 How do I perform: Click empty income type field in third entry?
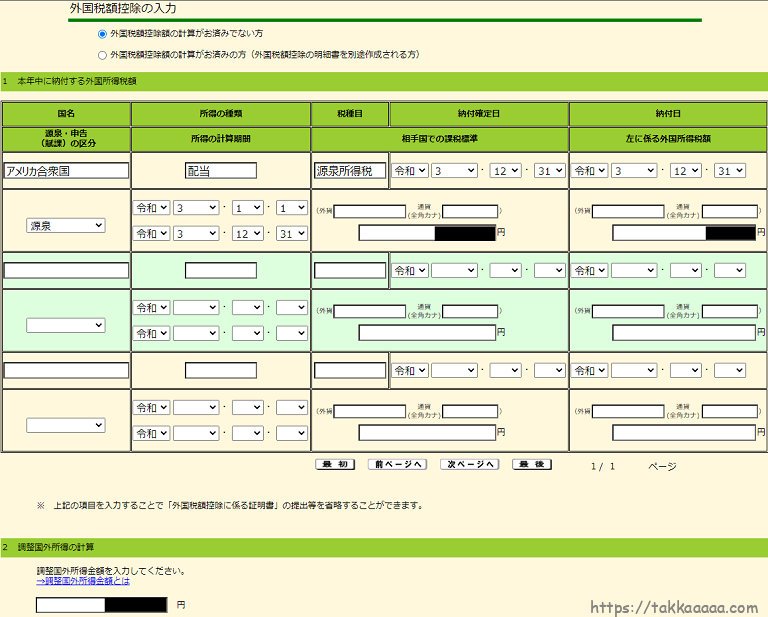click(x=221, y=370)
